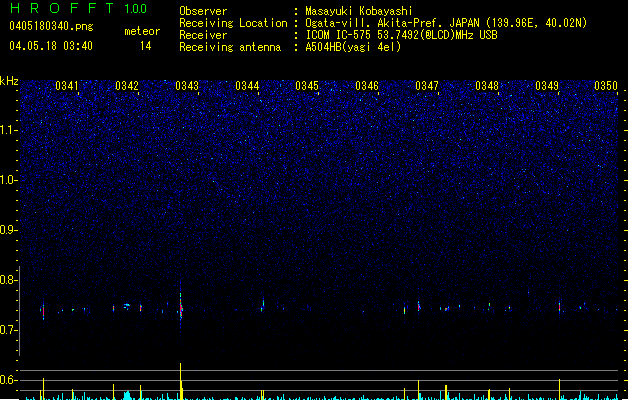Image resolution: width=629 pixels, height=400 pixels.
Task: Click the 0.6 kHz axis label
Action: point(9,380)
